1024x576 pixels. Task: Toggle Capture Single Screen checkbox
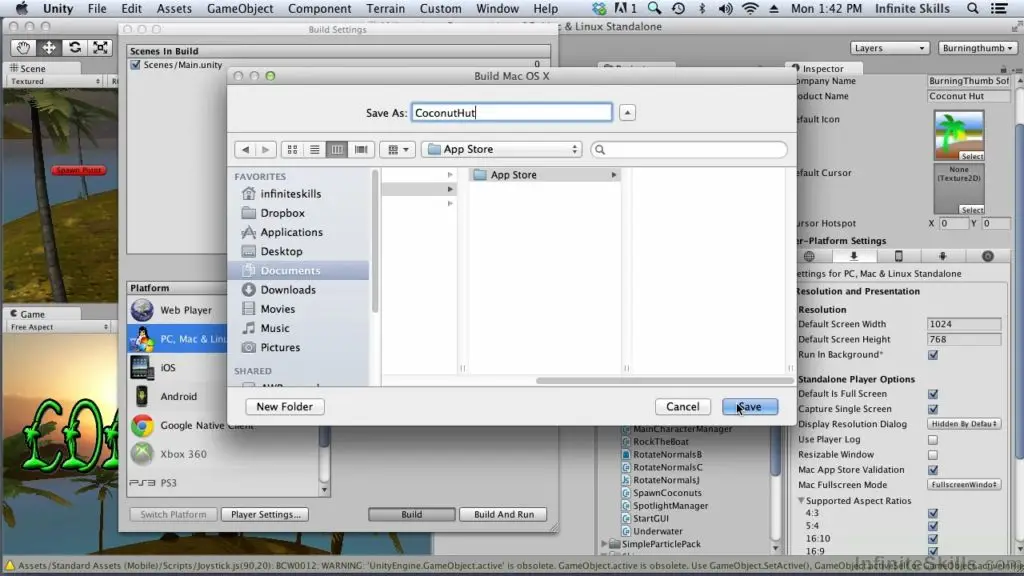(x=933, y=409)
